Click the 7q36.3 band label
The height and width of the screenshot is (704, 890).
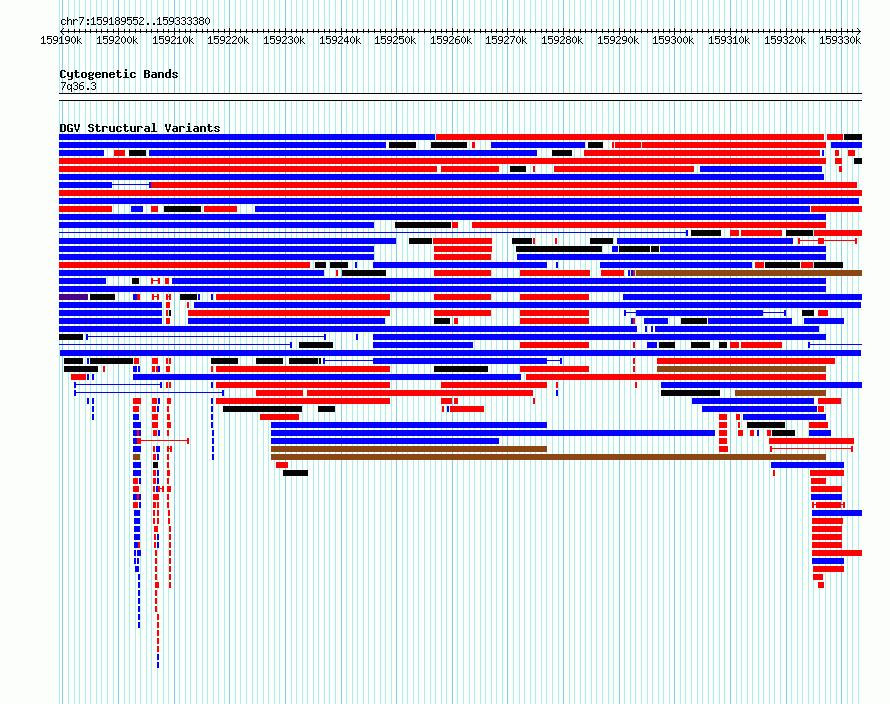78,86
